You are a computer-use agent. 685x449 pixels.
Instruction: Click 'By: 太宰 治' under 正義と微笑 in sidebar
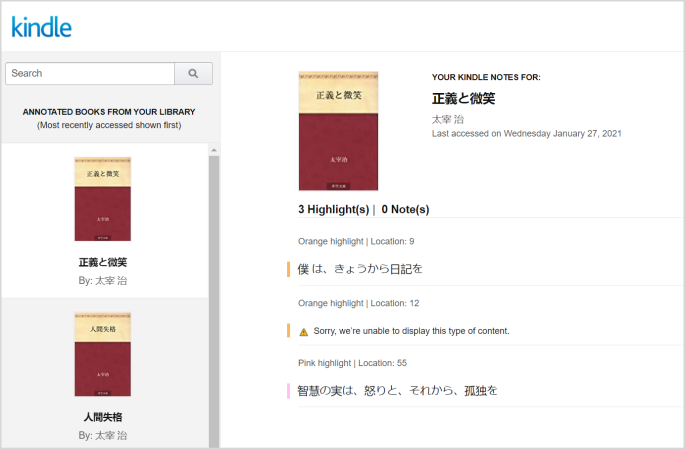(103, 280)
